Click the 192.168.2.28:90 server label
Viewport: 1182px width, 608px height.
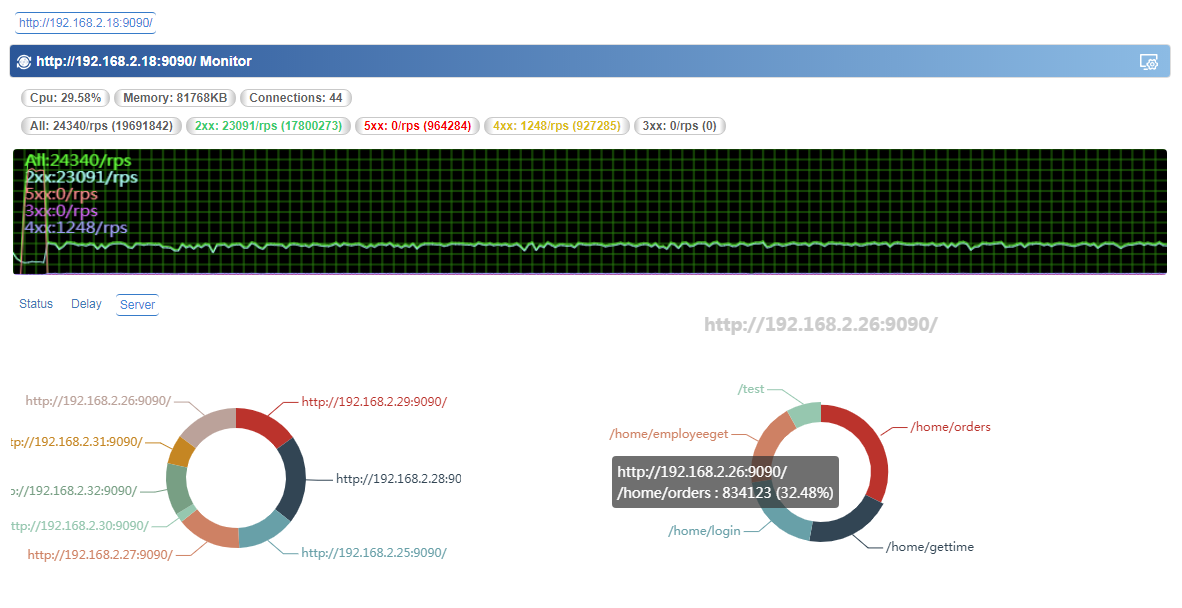tap(398, 478)
